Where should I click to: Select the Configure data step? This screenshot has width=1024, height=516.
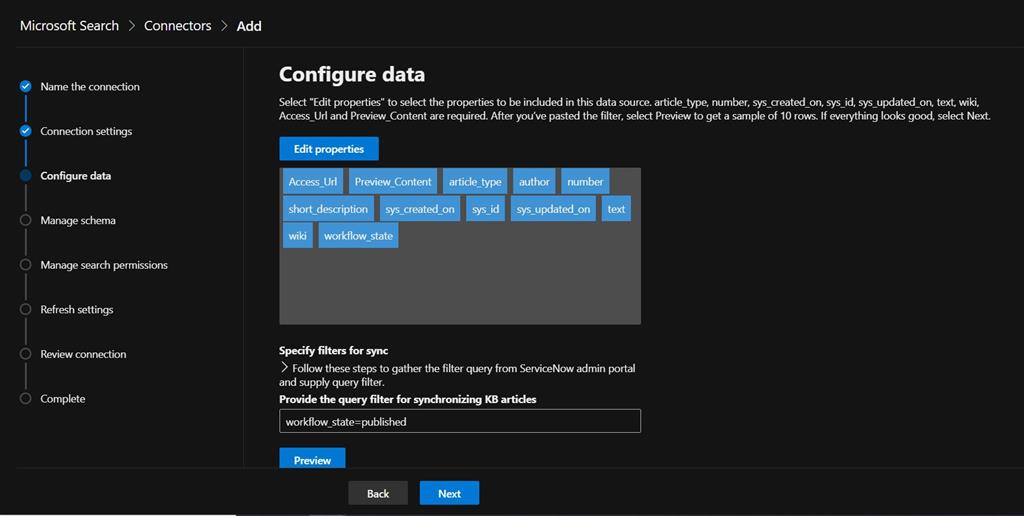76,176
